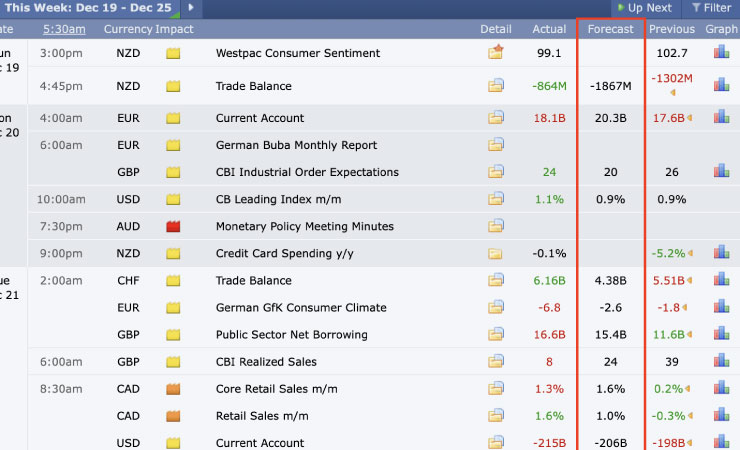Click the 7:30pm time cell

61,226
